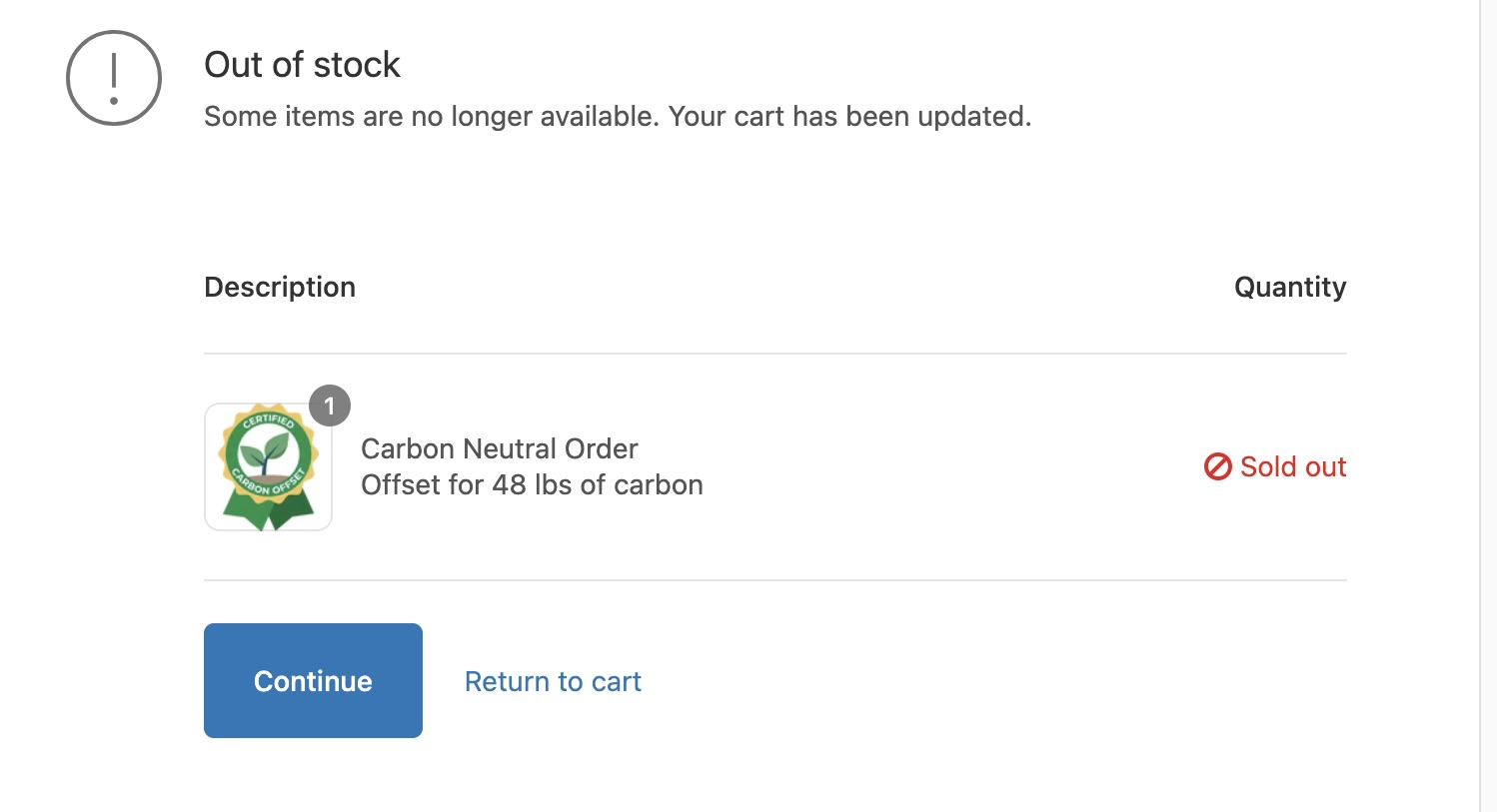Click the 'Some items are no longer available' sentence

pyautogui.click(x=431, y=117)
